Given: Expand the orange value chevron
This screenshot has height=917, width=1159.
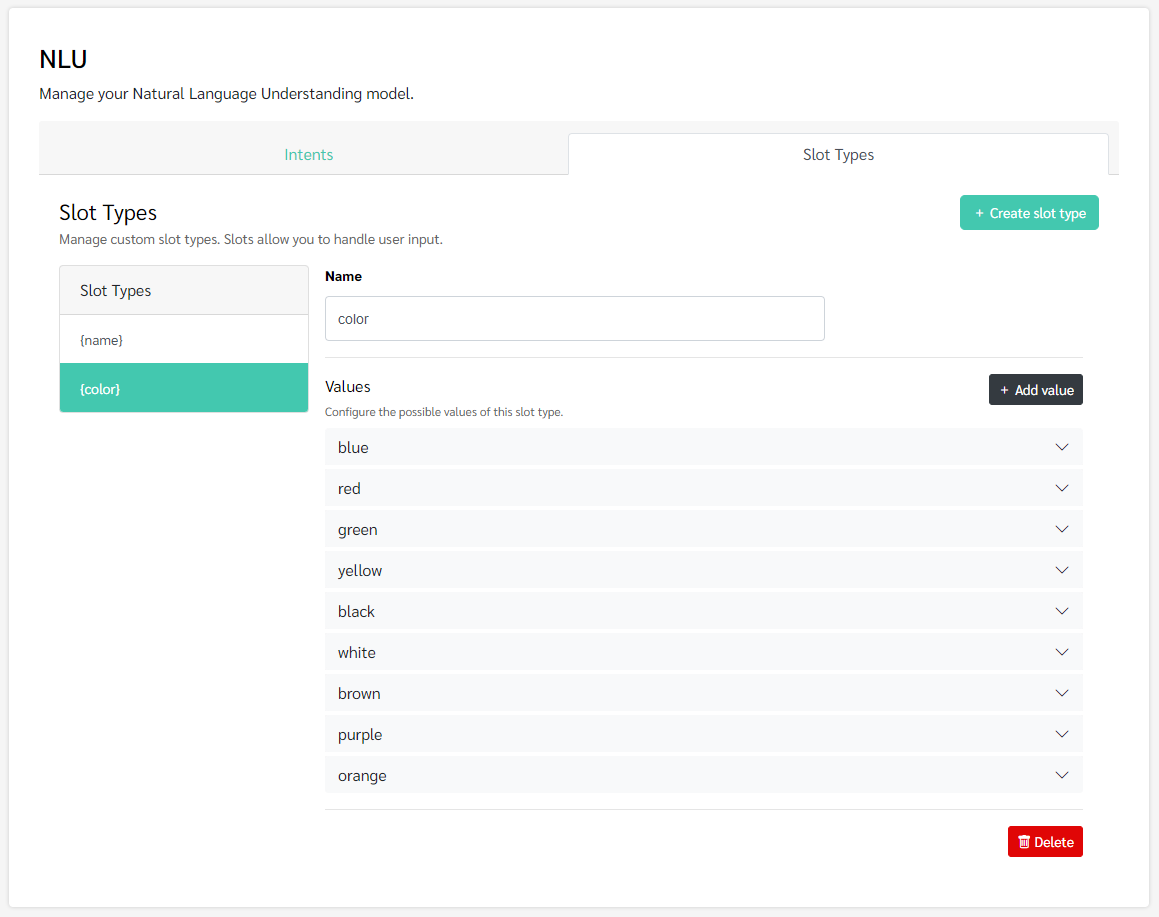Looking at the screenshot, I should 1062,775.
